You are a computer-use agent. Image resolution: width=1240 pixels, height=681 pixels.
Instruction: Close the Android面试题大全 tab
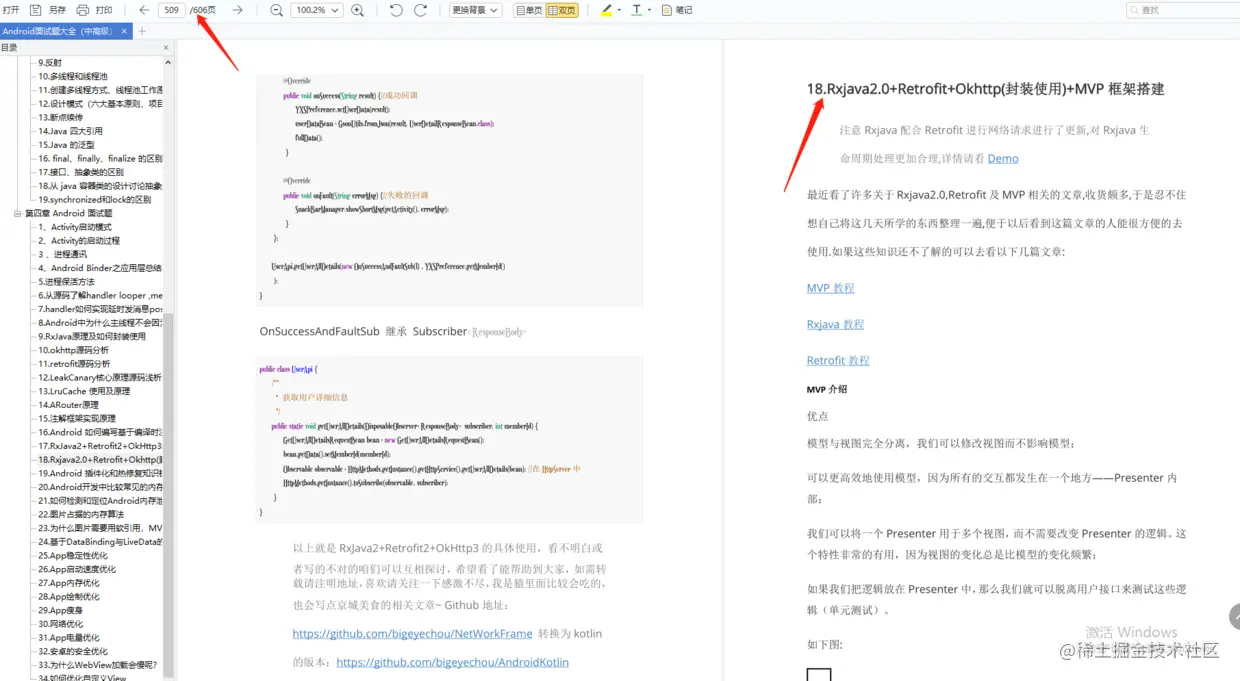point(125,31)
